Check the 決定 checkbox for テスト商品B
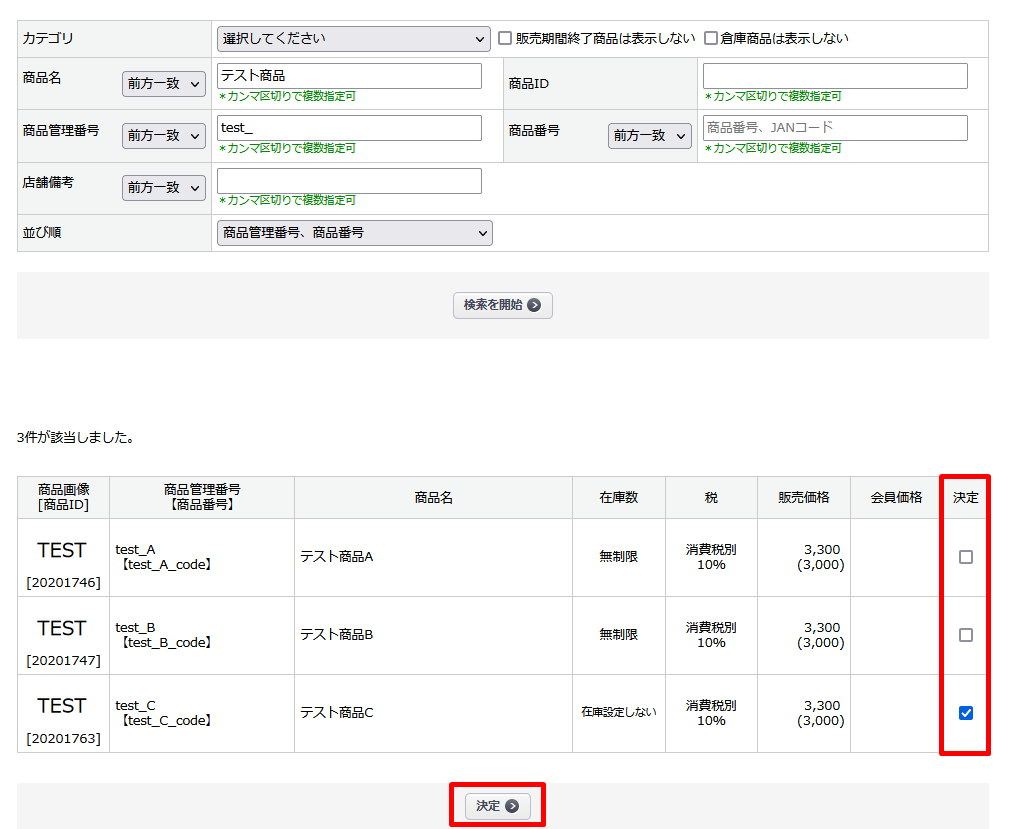This screenshot has width=1009, height=829. [x=965, y=635]
